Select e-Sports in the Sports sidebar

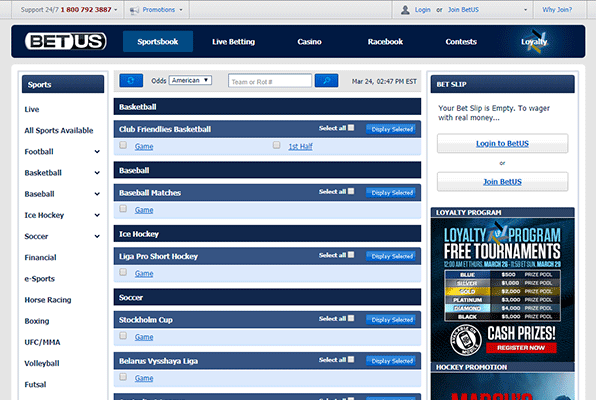[40, 279]
